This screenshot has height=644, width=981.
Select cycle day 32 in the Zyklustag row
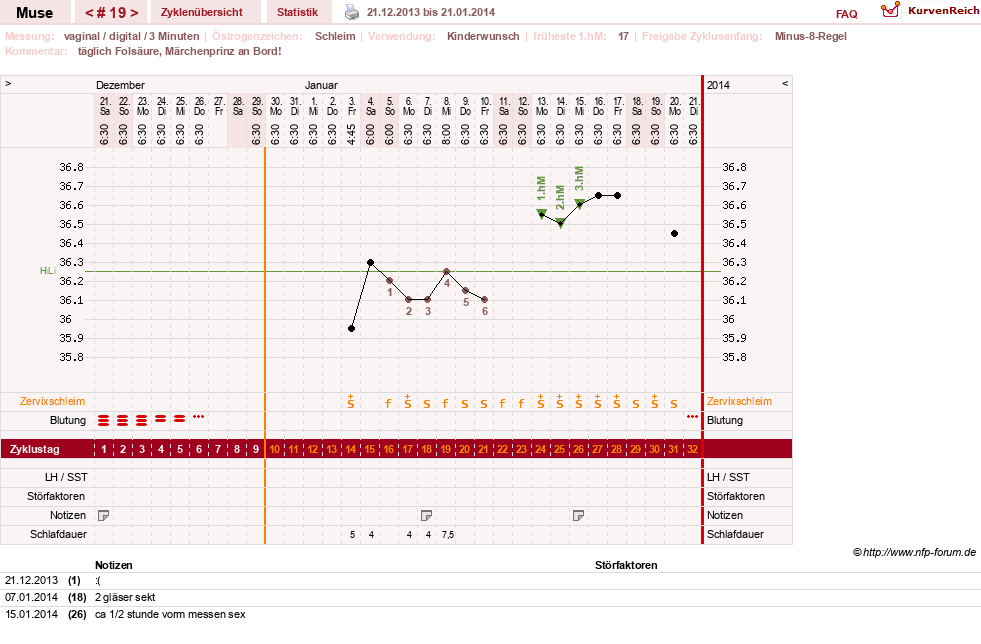point(693,449)
